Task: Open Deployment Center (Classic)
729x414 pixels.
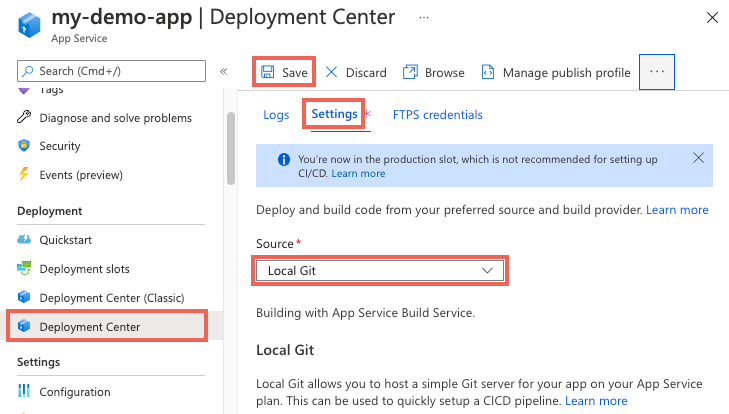Action: click(x=112, y=298)
